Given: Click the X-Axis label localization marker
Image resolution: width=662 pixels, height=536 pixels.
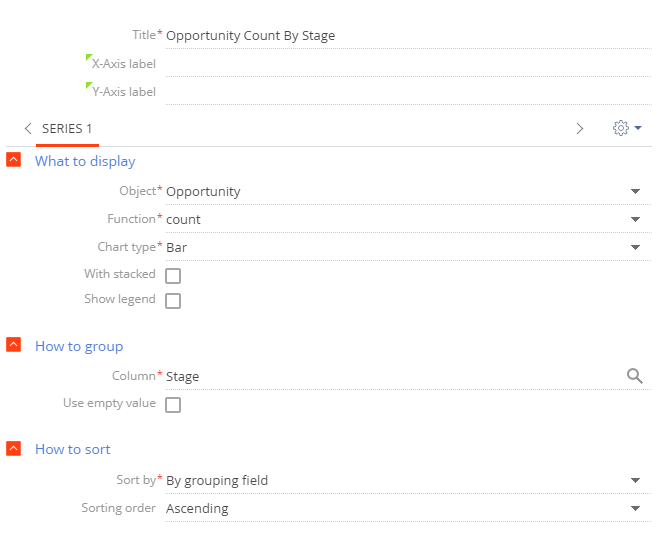Looking at the screenshot, I should tap(89, 57).
